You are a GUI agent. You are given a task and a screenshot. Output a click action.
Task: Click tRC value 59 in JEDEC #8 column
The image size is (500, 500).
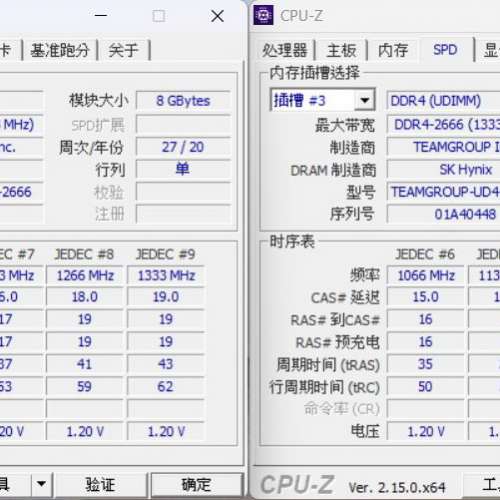point(85,387)
